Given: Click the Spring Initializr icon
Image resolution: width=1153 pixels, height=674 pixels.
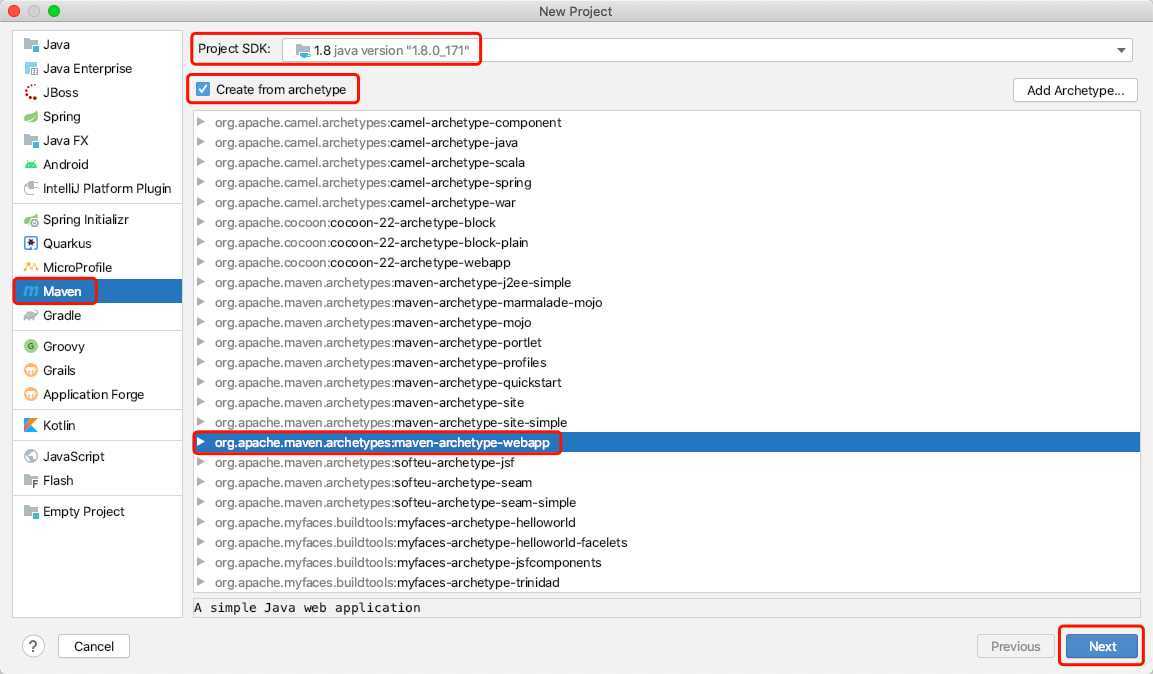Looking at the screenshot, I should 31,220.
